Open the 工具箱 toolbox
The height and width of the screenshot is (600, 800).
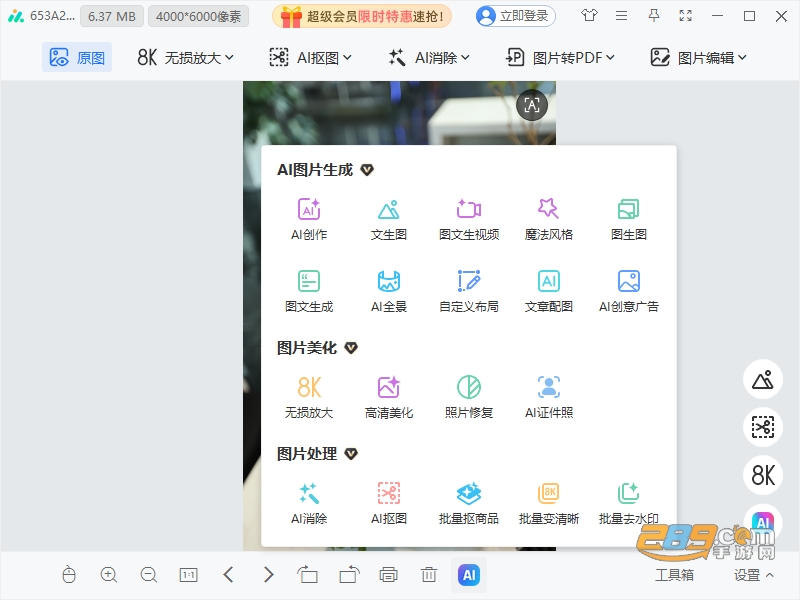(x=674, y=575)
